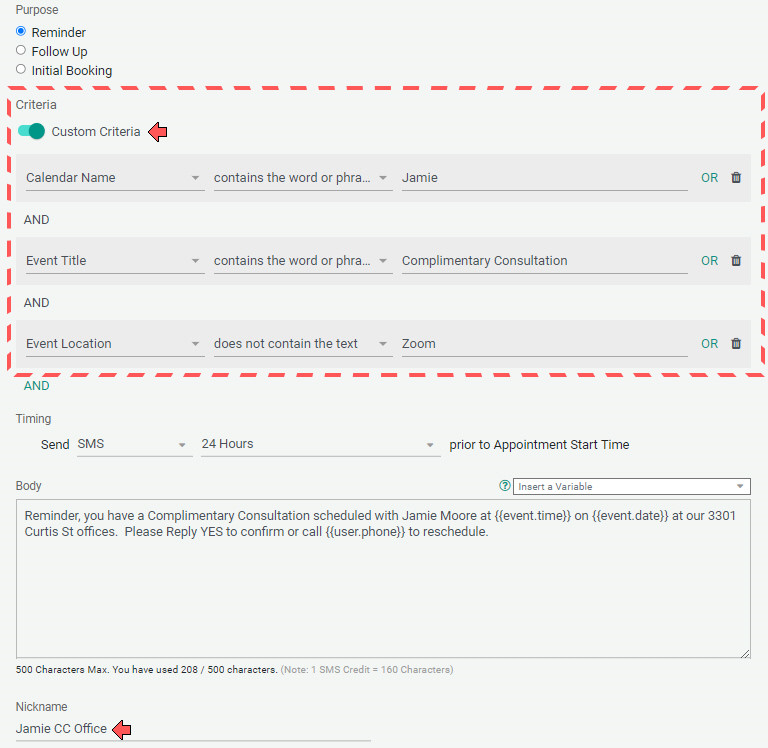Open the Event Location field dropdown

pyautogui.click(x=115, y=344)
